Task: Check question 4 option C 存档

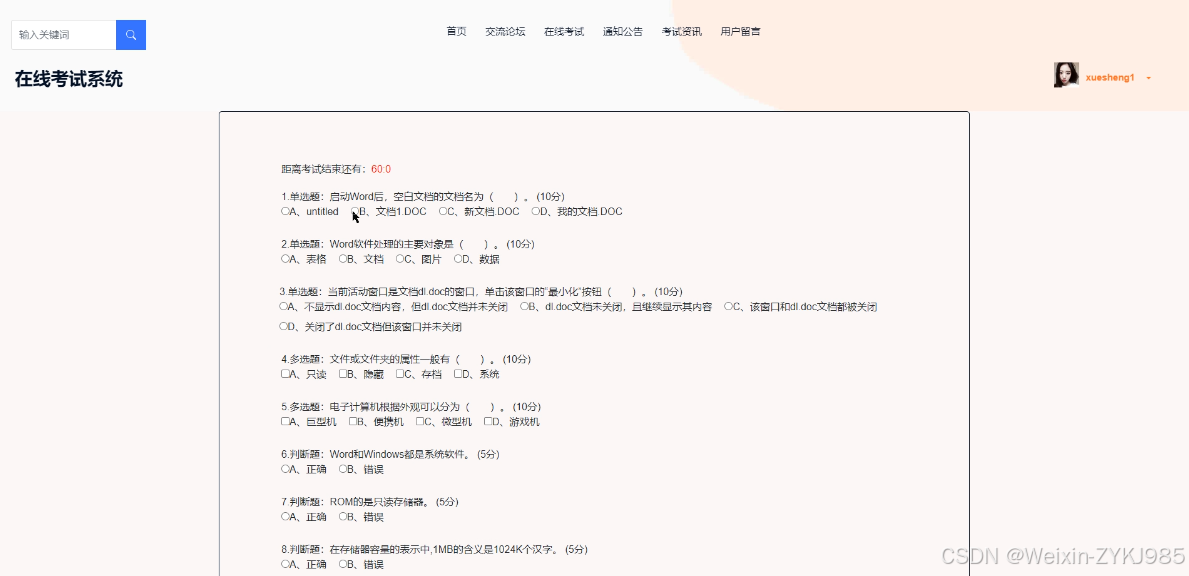Action: (400, 374)
